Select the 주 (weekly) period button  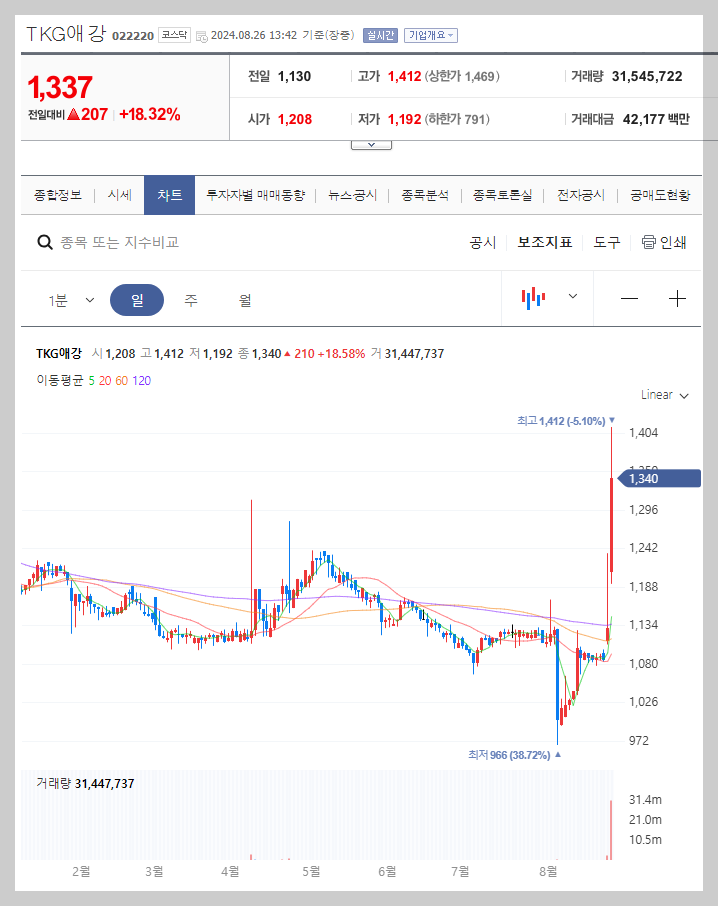click(x=189, y=298)
